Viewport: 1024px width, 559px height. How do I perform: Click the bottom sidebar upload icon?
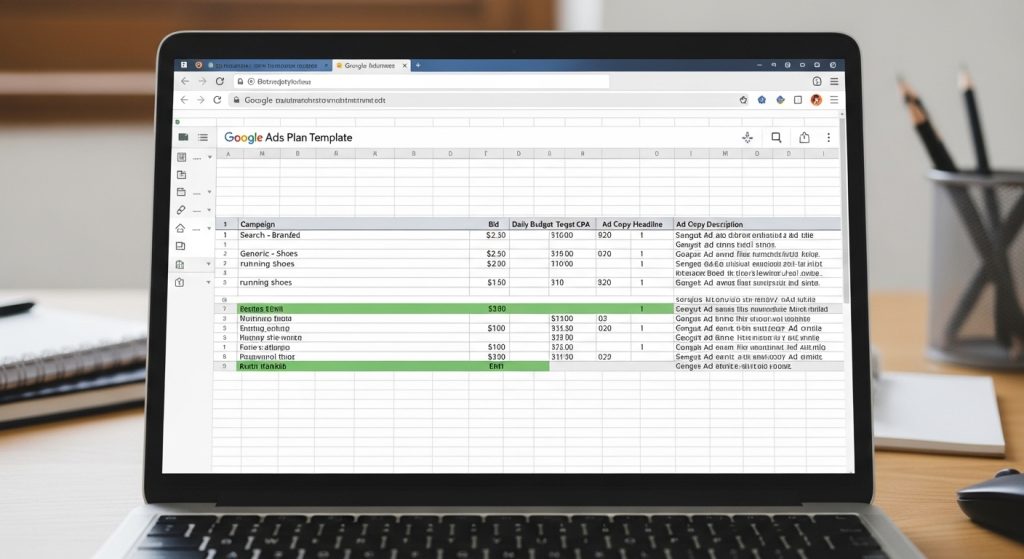[180, 282]
